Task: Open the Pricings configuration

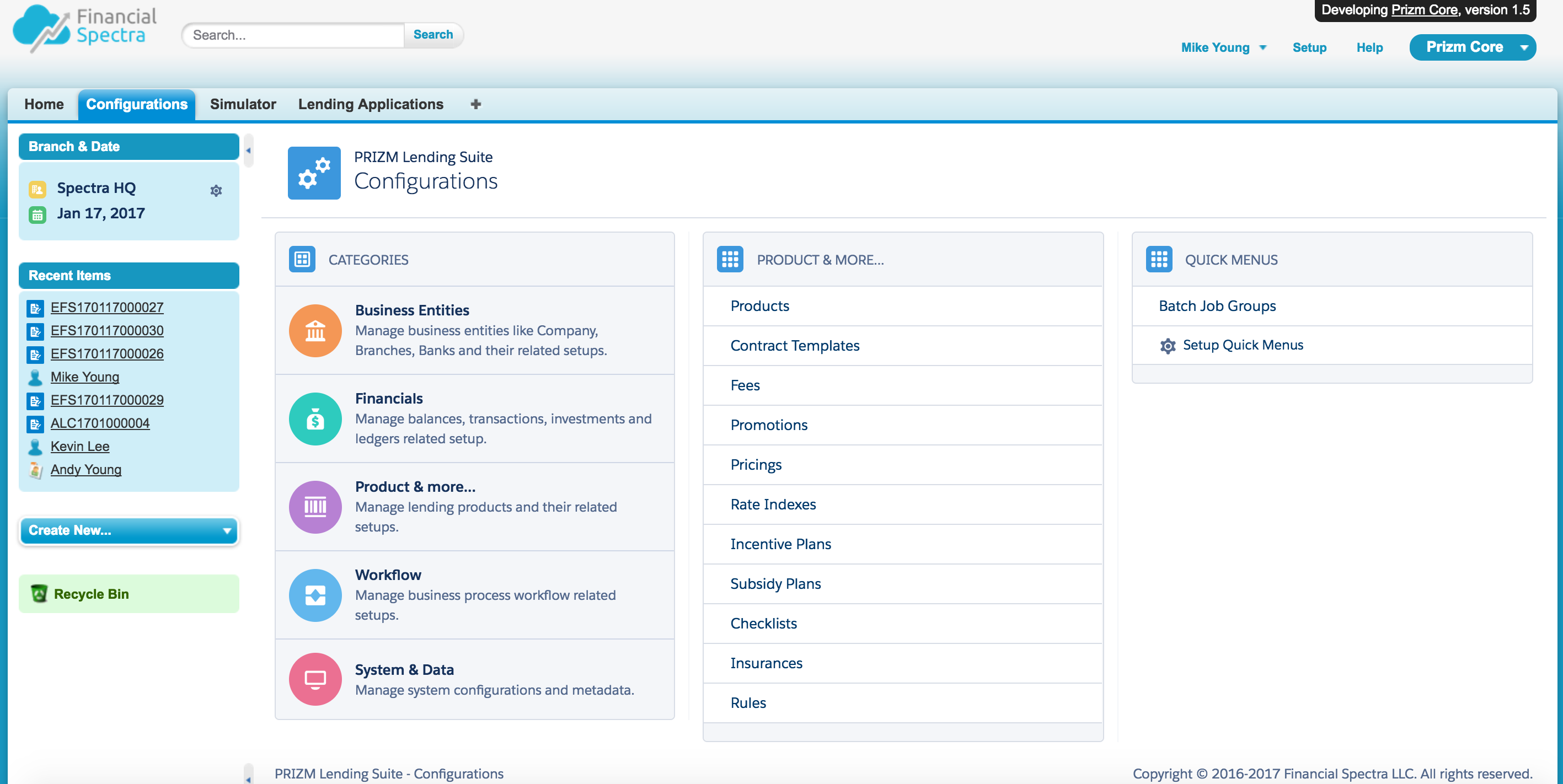Action: (756, 465)
